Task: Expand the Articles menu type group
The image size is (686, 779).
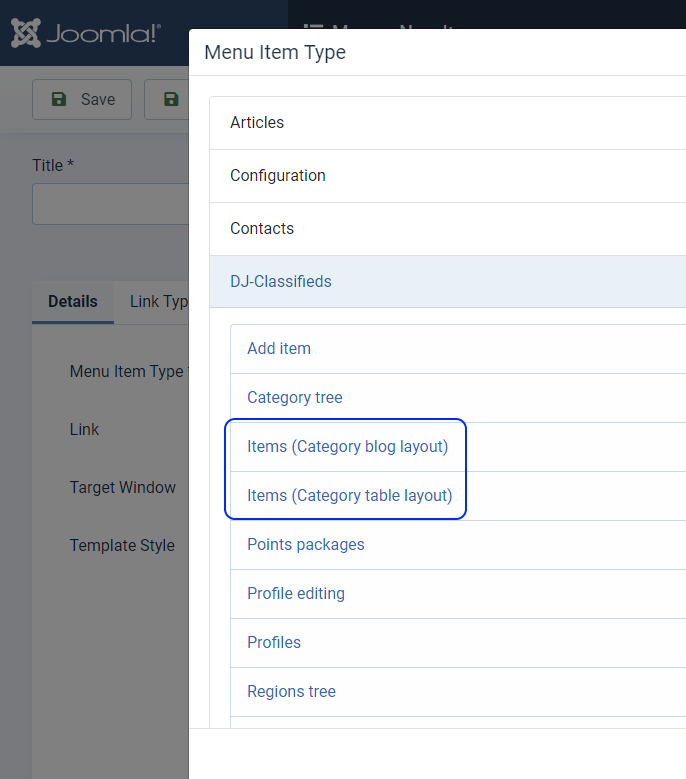Action: (x=448, y=123)
